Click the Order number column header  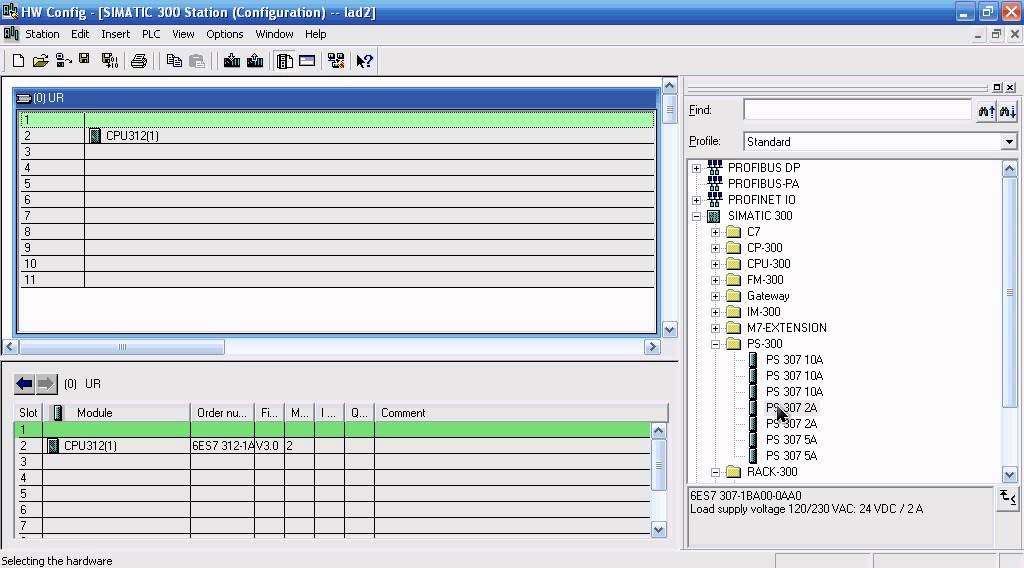(x=222, y=413)
